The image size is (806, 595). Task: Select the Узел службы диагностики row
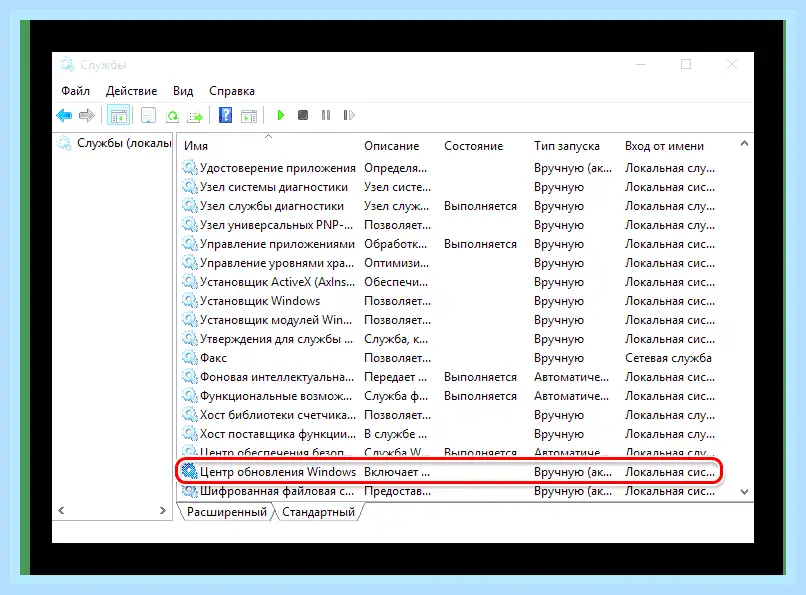point(448,206)
